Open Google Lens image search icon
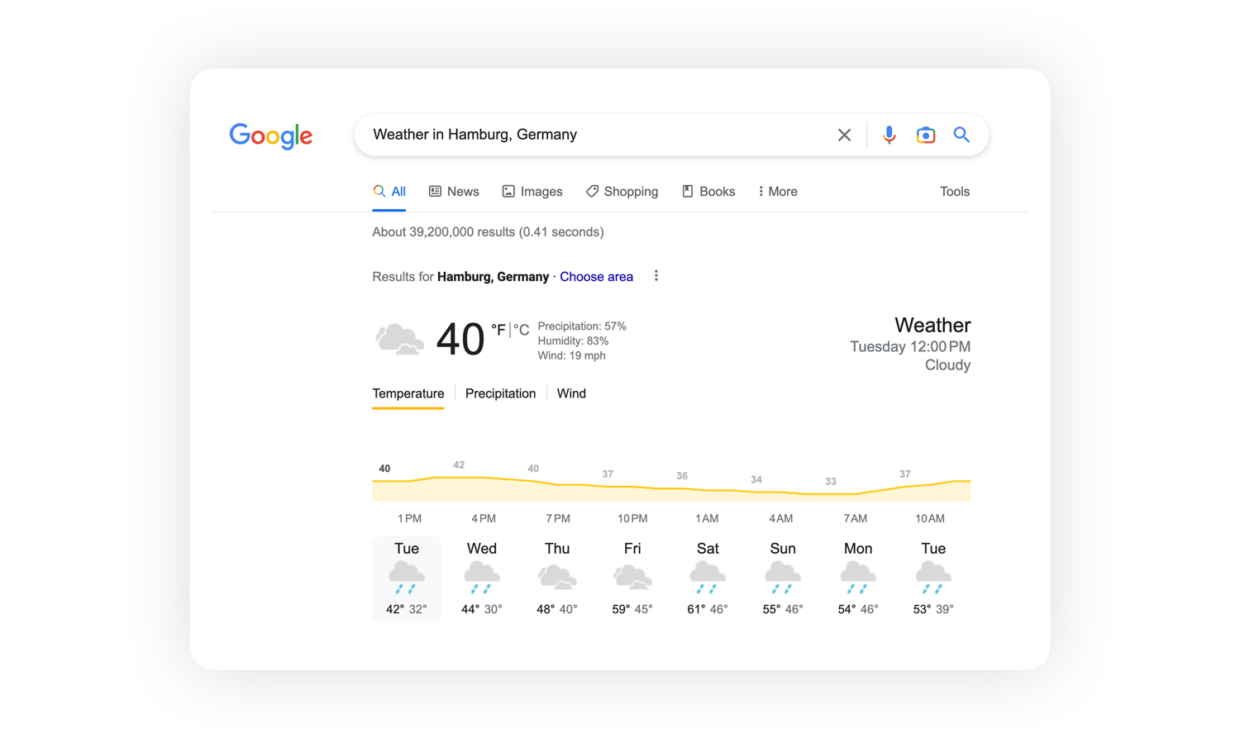Viewport: 1240px width, 738px height. (x=926, y=135)
